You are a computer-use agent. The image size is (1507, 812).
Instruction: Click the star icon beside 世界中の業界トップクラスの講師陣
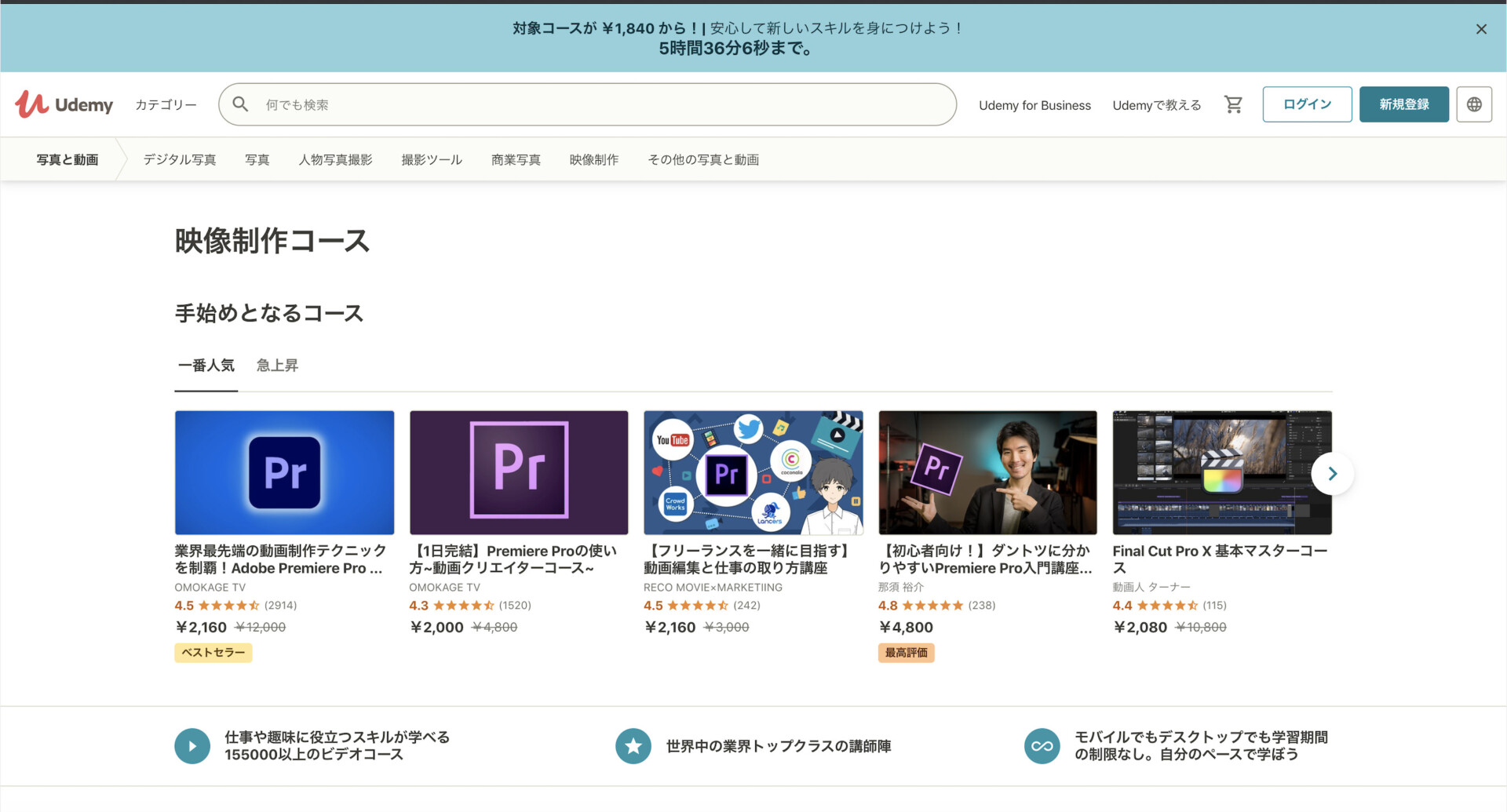[x=633, y=745]
